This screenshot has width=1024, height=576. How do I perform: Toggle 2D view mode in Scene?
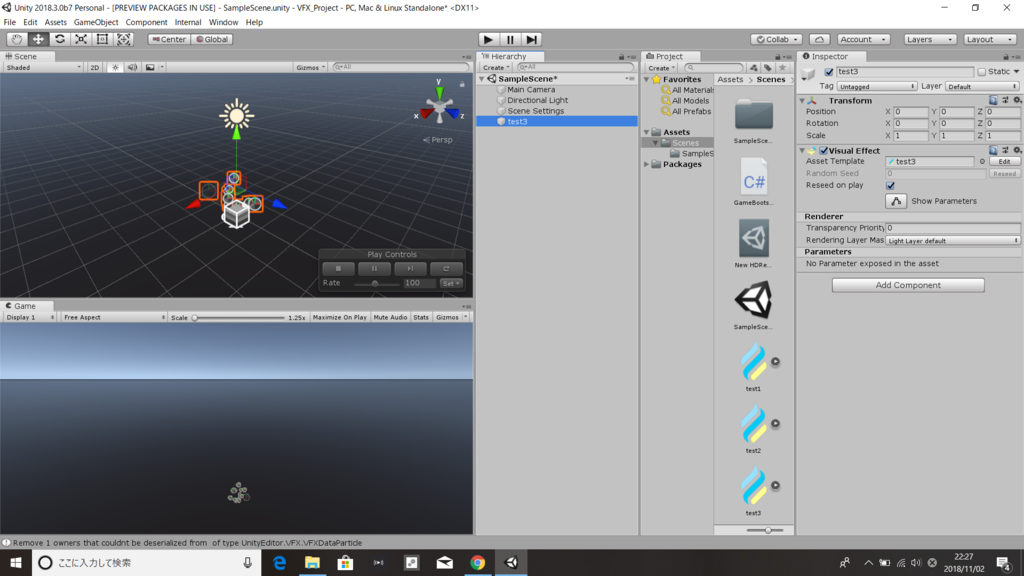[95, 67]
